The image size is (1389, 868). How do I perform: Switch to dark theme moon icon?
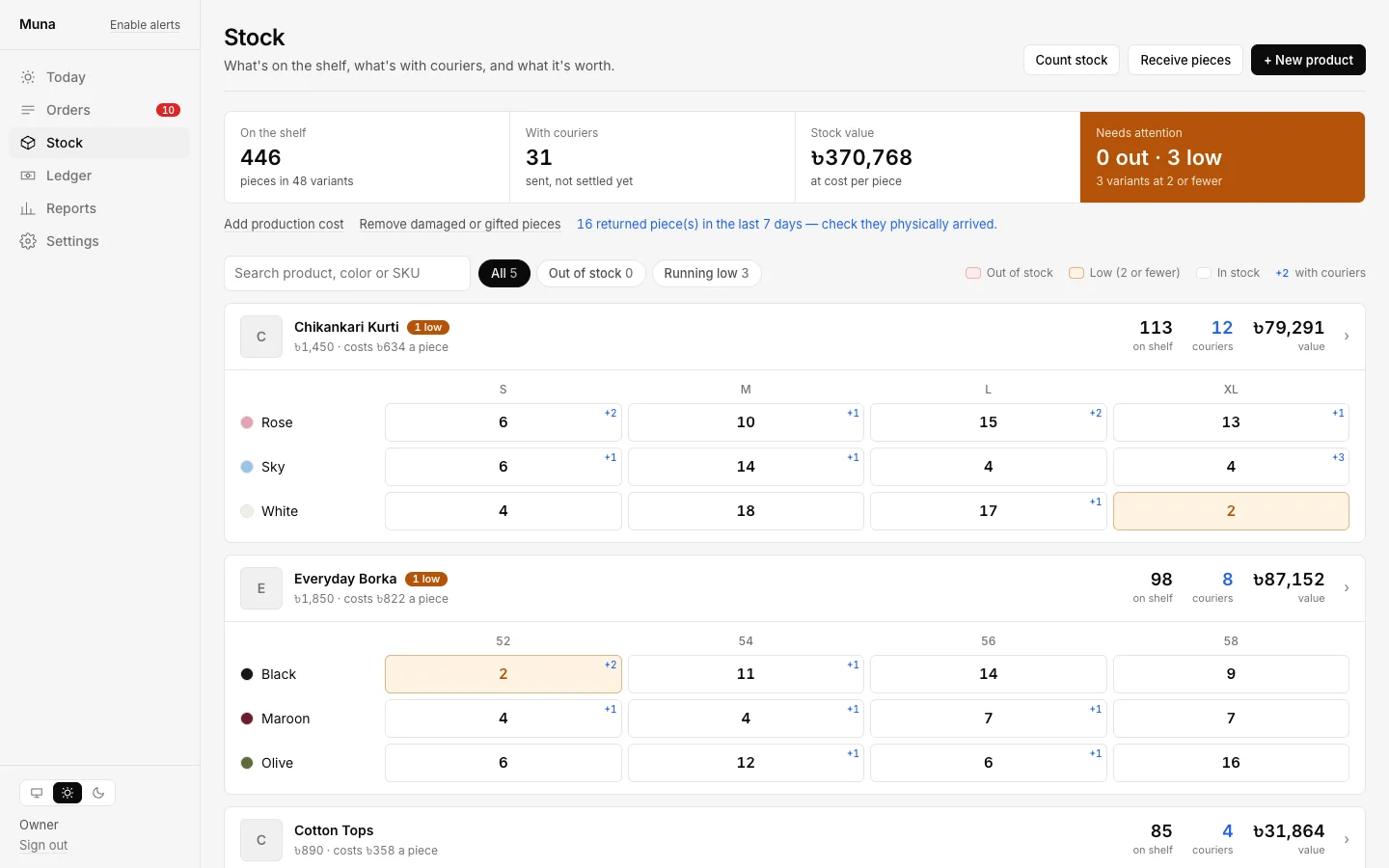(x=98, y=793)
